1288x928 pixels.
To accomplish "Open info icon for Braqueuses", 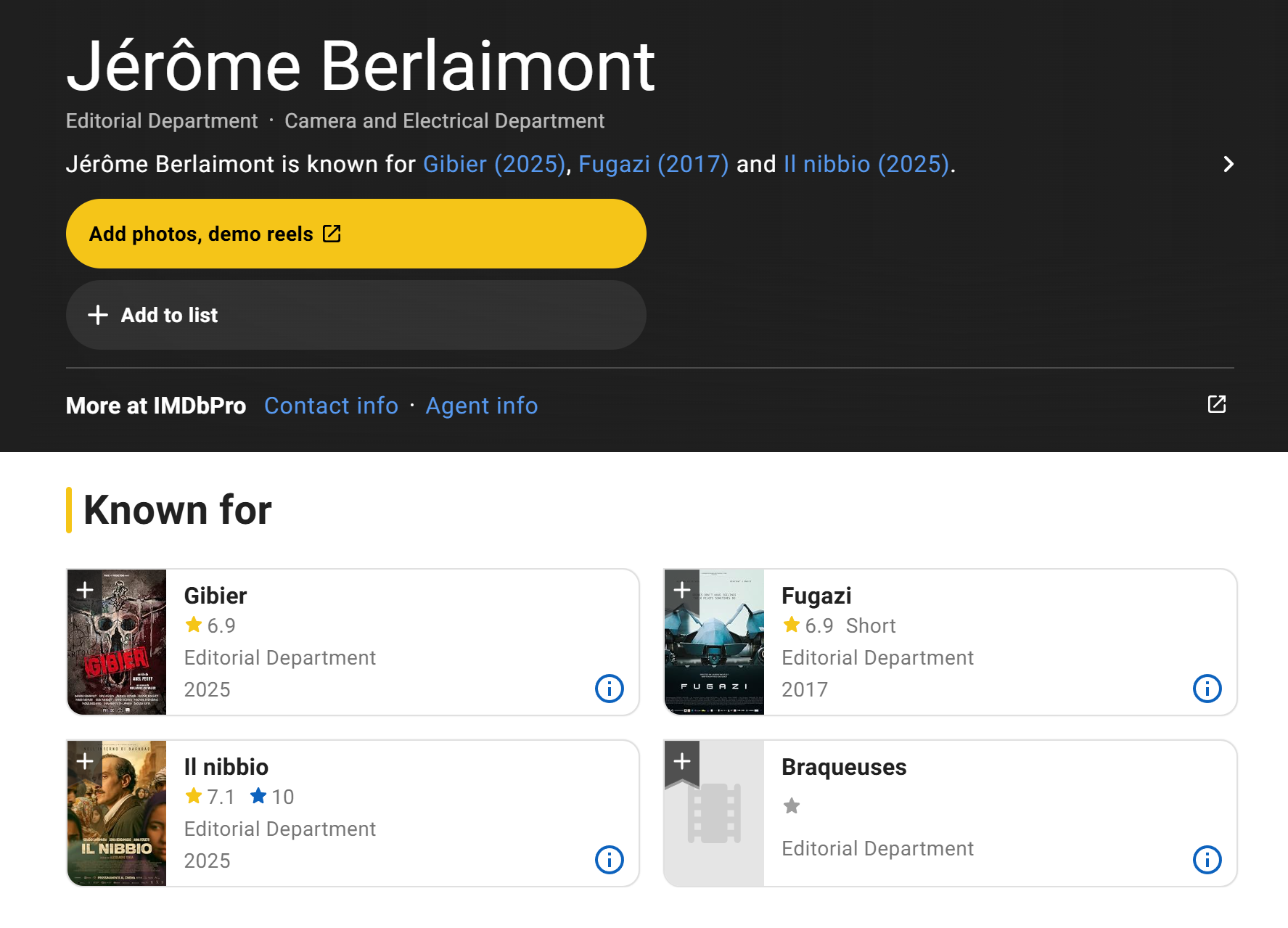I will [1207, 860].
